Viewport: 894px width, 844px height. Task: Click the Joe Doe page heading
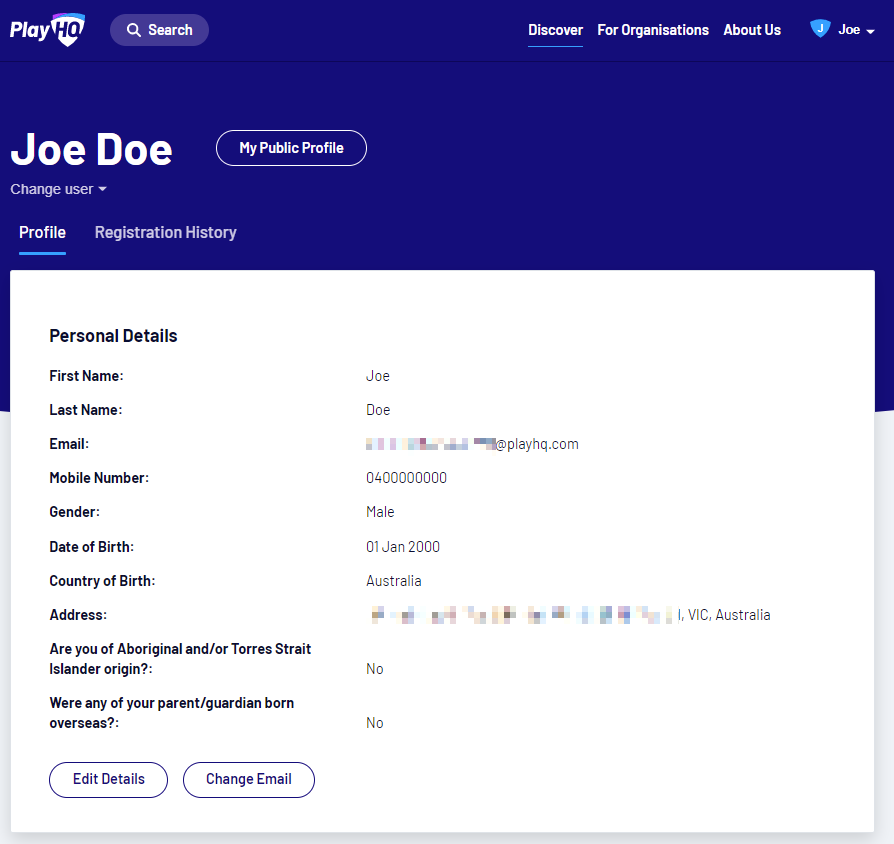point(92,149)
